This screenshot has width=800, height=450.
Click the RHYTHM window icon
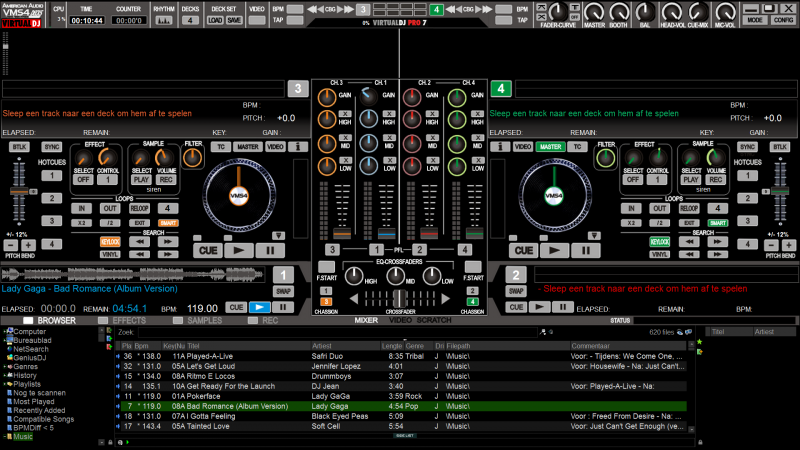(x=164, y=20)
